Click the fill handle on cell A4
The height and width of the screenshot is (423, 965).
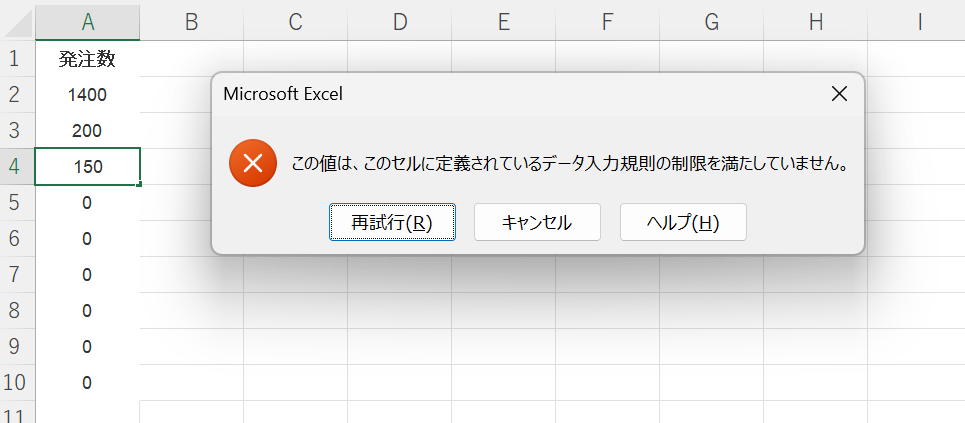(140, 184)
